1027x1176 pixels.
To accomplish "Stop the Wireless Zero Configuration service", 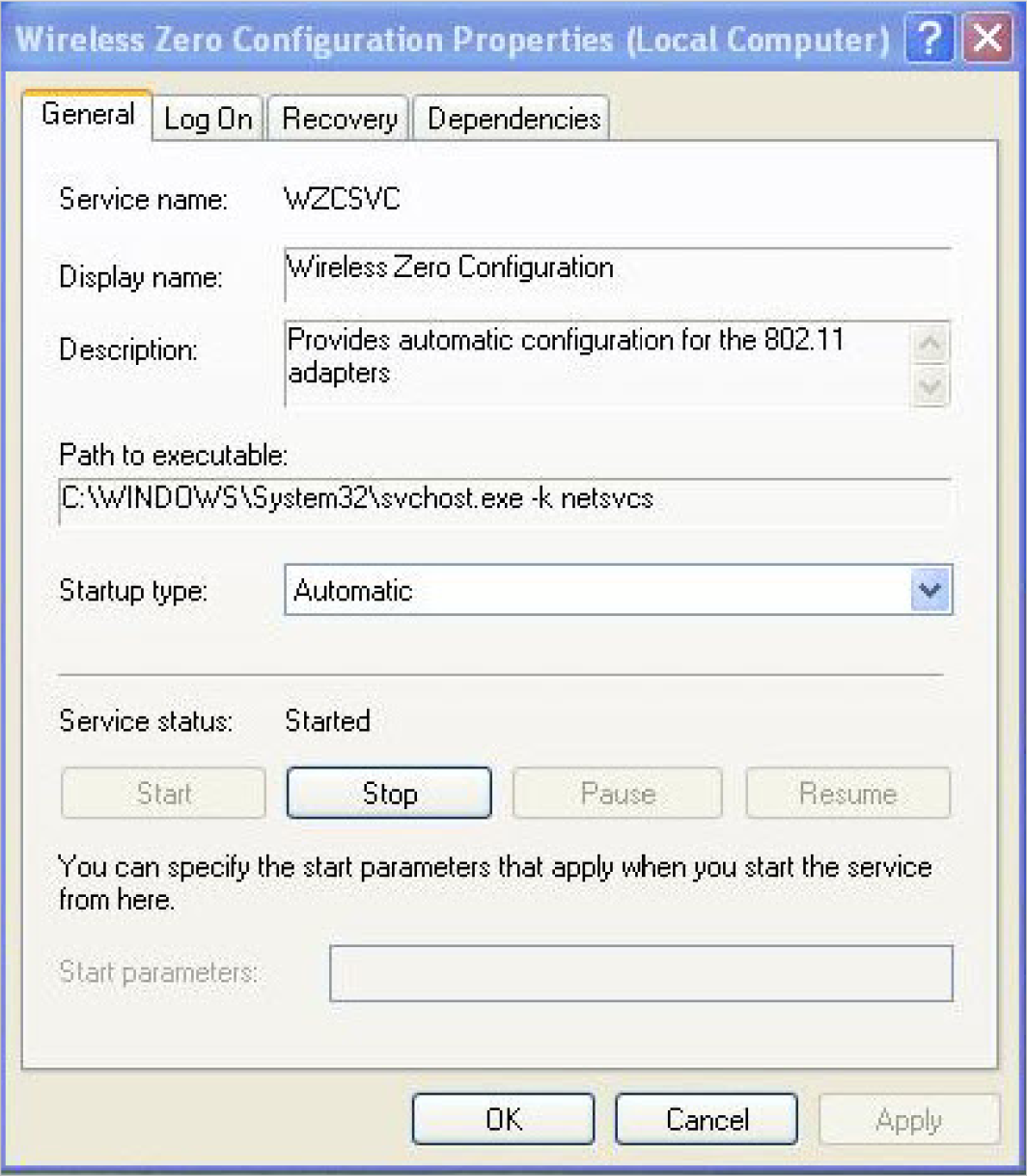I will (389, 794).
